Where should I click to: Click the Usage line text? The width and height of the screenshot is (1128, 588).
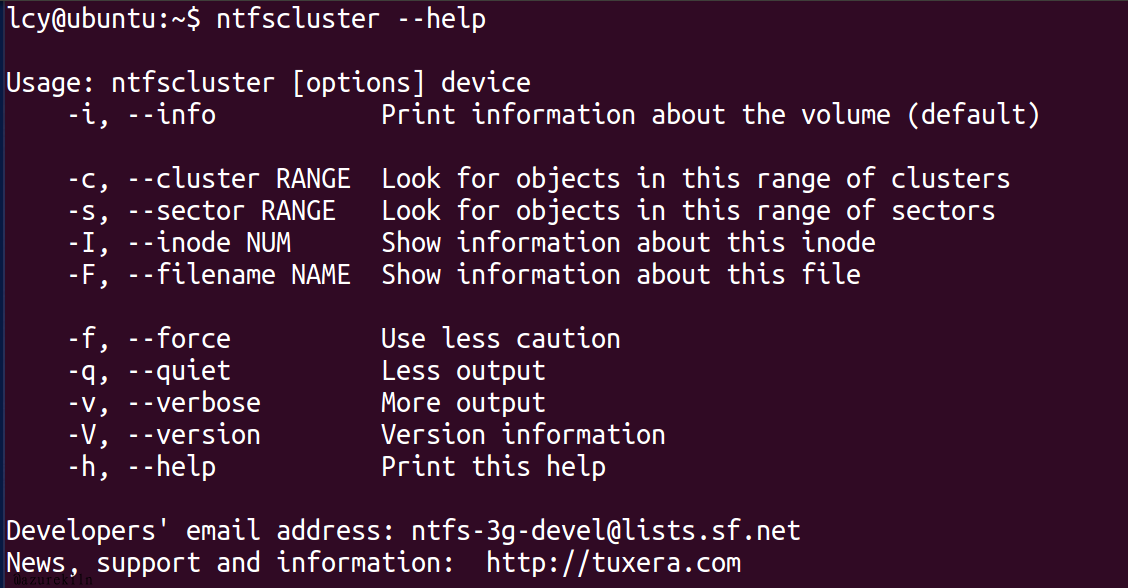click(268, 83)
